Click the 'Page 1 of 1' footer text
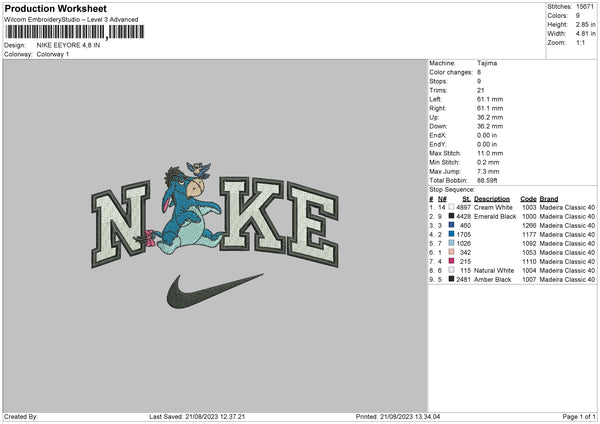Viewport: 600px width, 424px height. [x=579, y=417]
